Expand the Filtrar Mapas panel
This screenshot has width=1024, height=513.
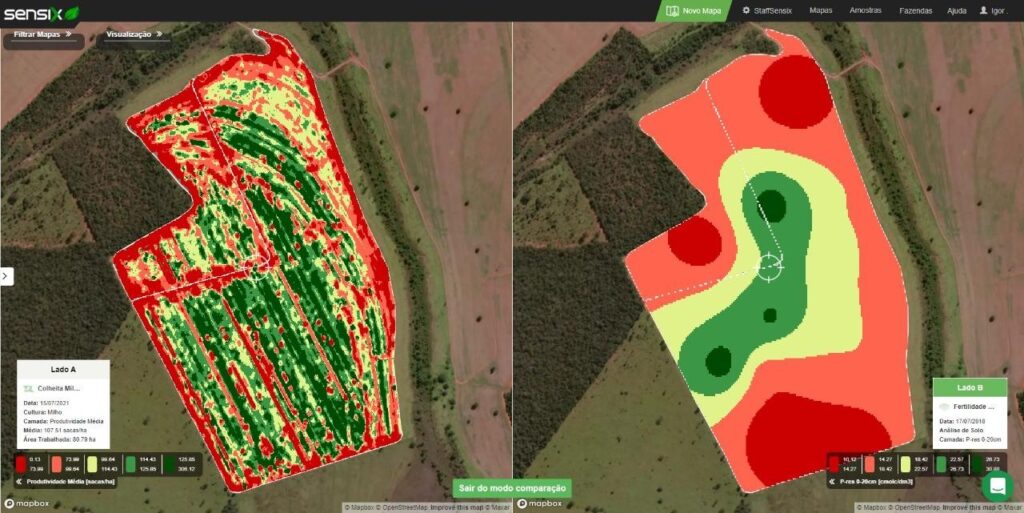click(42, 34)
